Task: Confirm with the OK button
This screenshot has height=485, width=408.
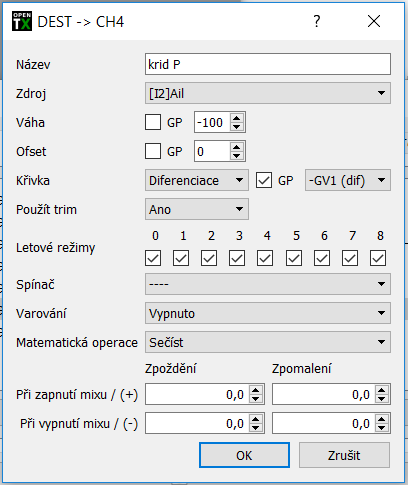Action: point(244,455)
